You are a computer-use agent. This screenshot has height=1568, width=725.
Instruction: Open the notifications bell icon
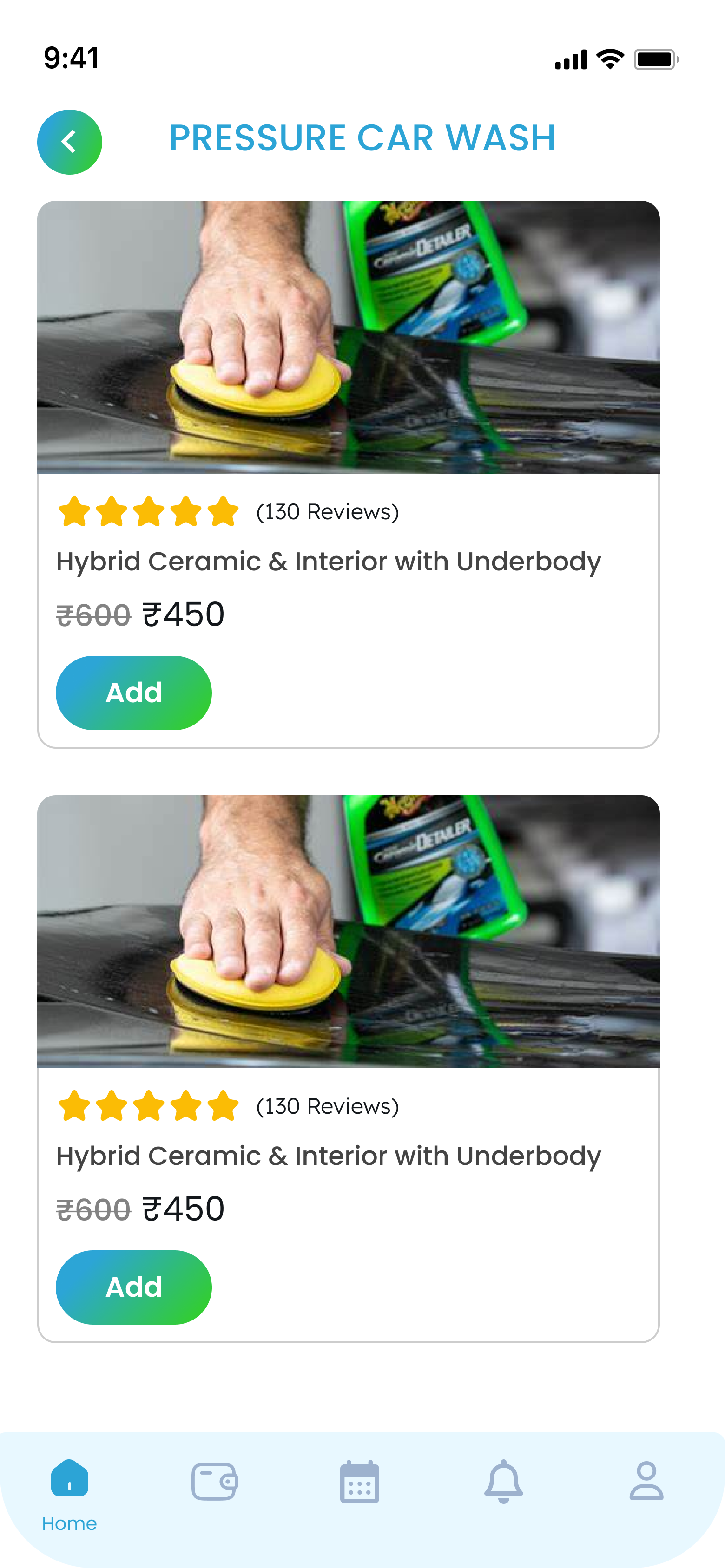click(504, 1482)
